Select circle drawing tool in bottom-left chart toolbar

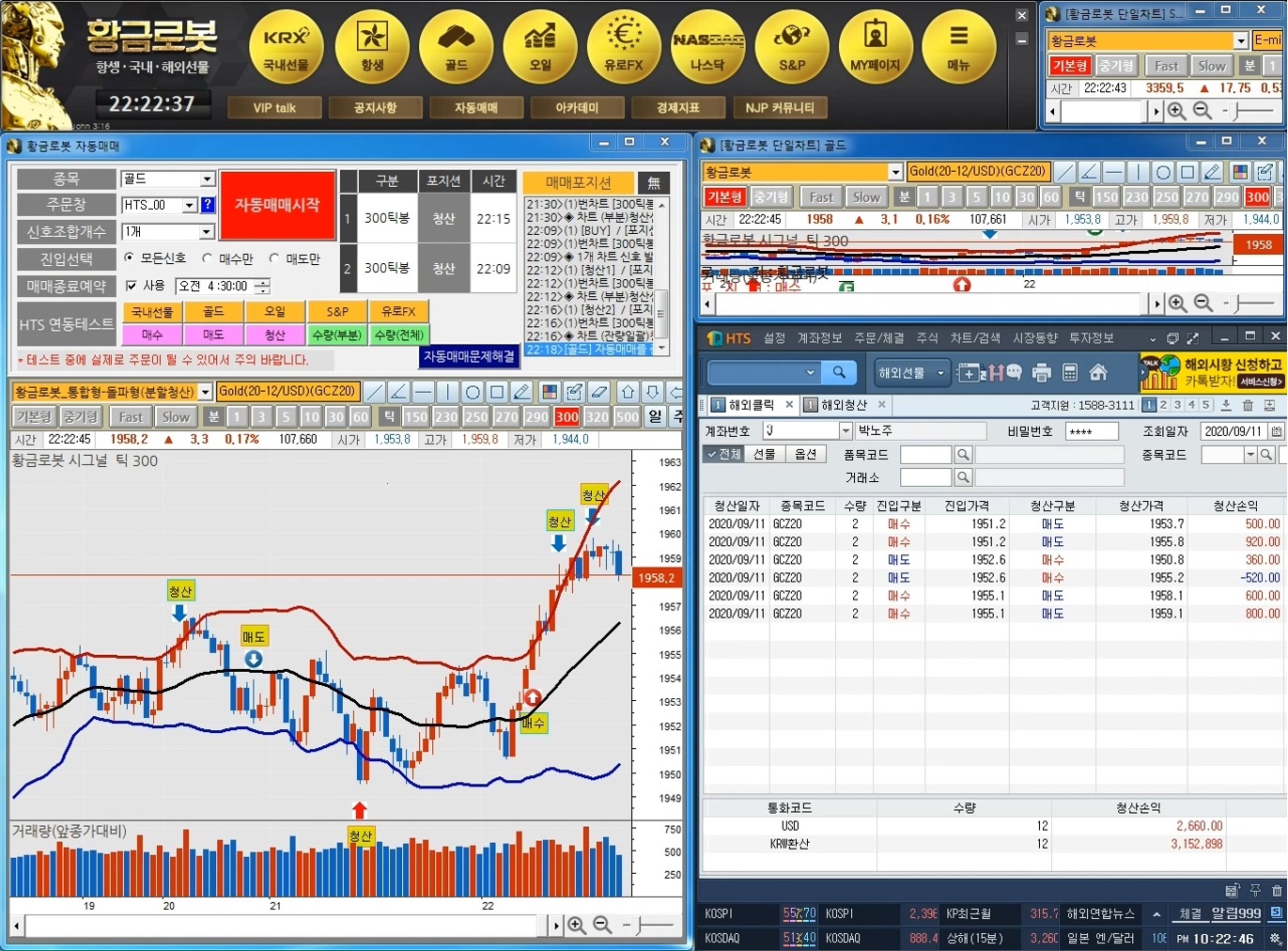pyautogui.click(x=473, y=392)
